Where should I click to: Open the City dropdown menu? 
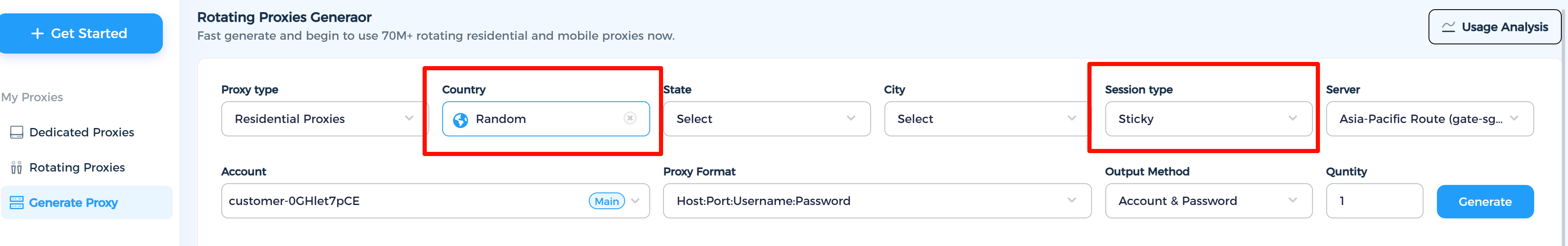1072,118
